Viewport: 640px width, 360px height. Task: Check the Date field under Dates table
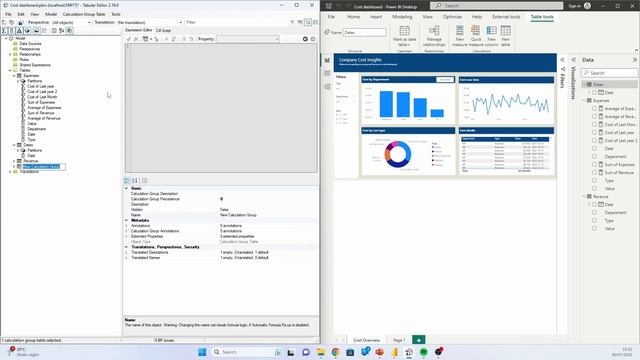point(594,93)
